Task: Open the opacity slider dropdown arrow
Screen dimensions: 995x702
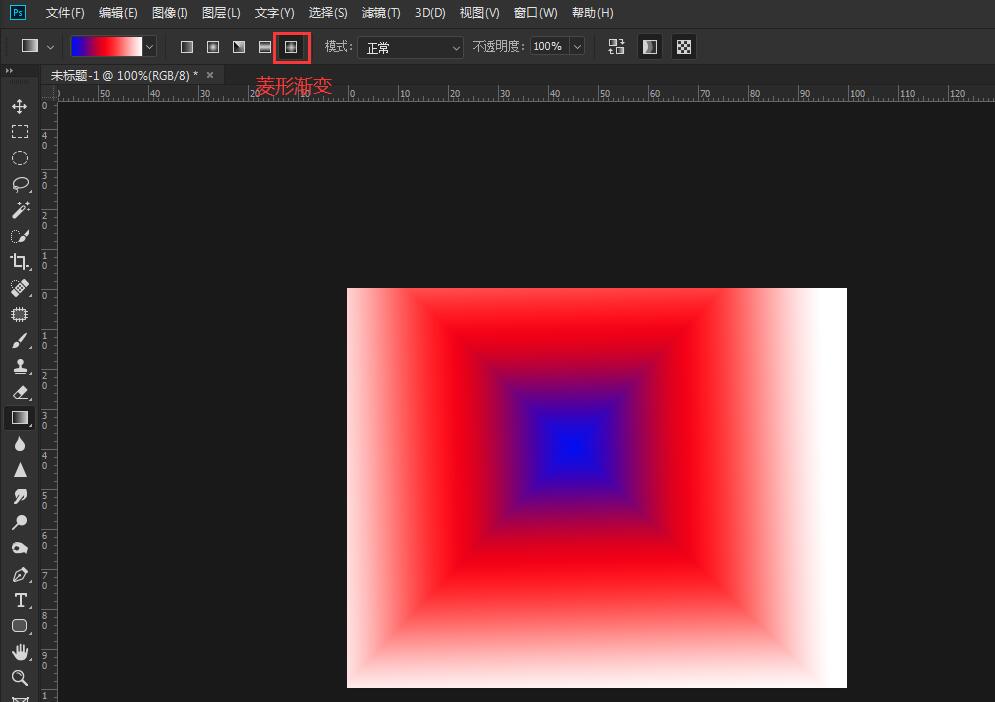Action: coord(577,46)
